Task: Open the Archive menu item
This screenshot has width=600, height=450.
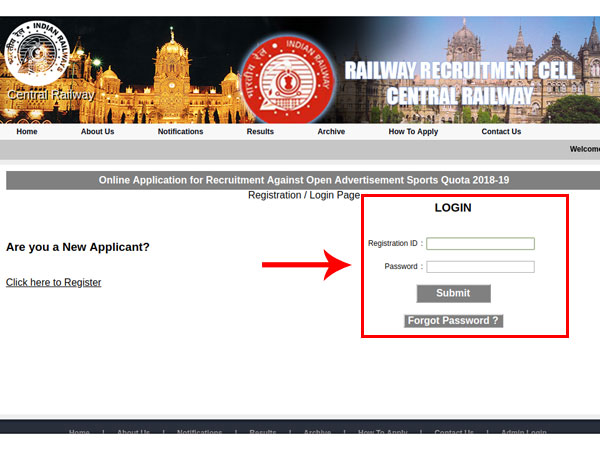Action: (x=331, y=132)
